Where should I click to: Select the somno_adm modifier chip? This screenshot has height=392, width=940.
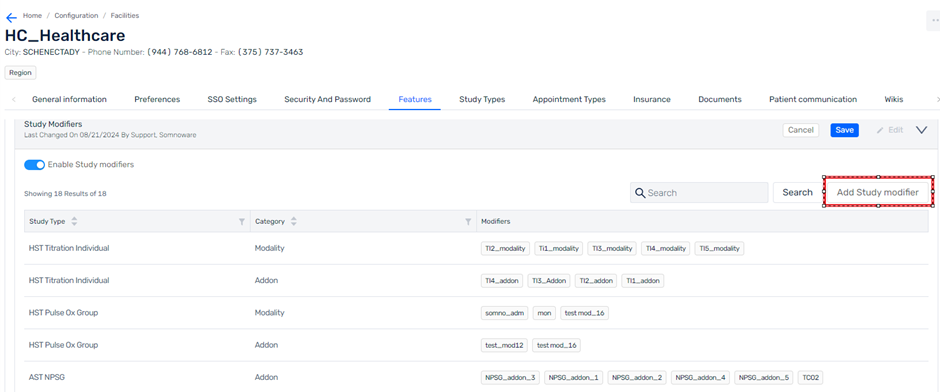tap(505, 313)
